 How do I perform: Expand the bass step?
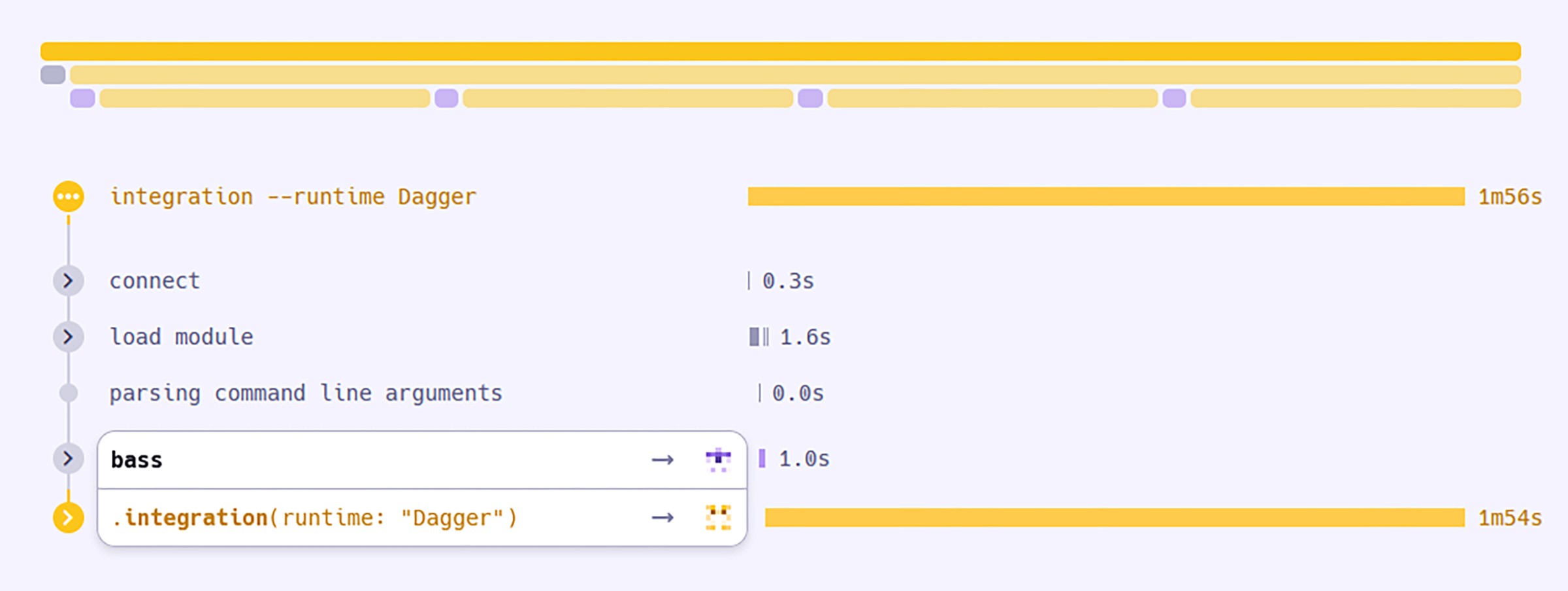68,458
